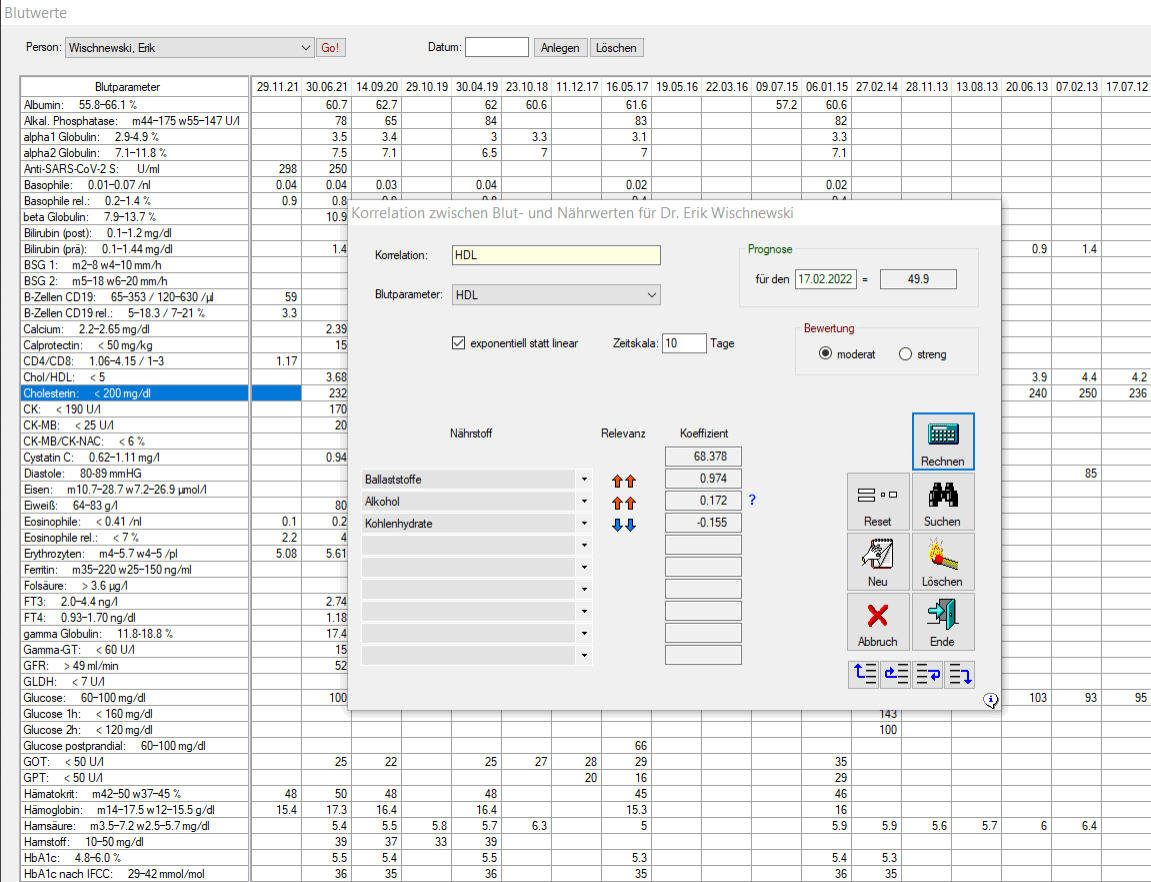
Task: Click the Go! button
Action: [330, 48]
